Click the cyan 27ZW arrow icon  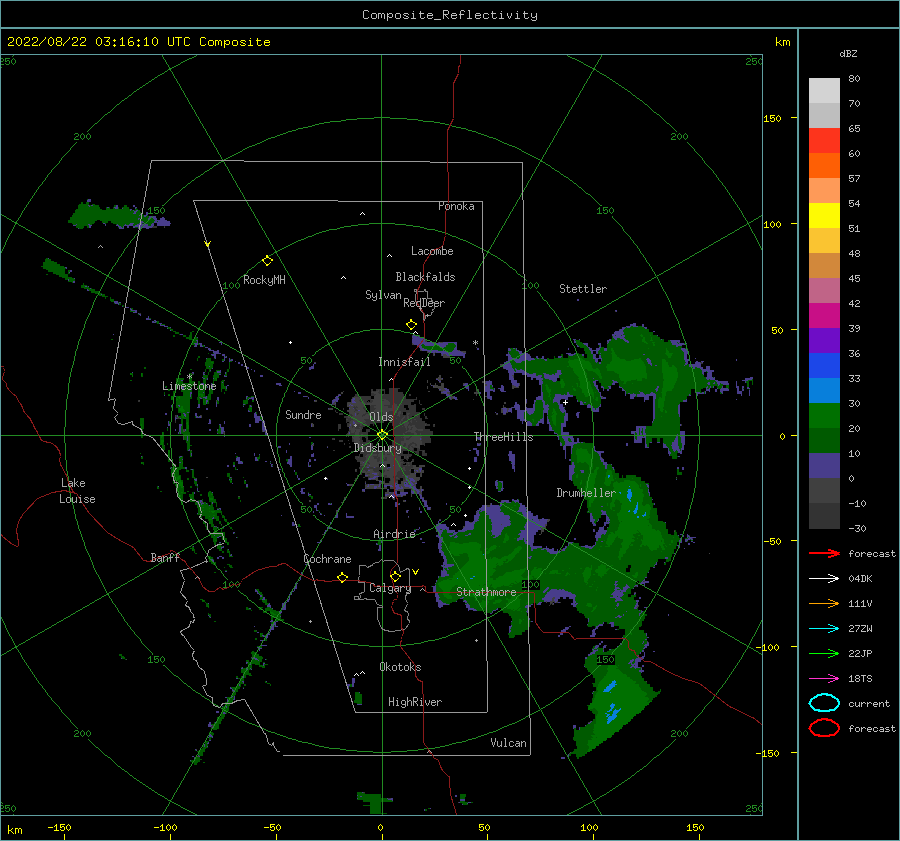click(824, 629)
